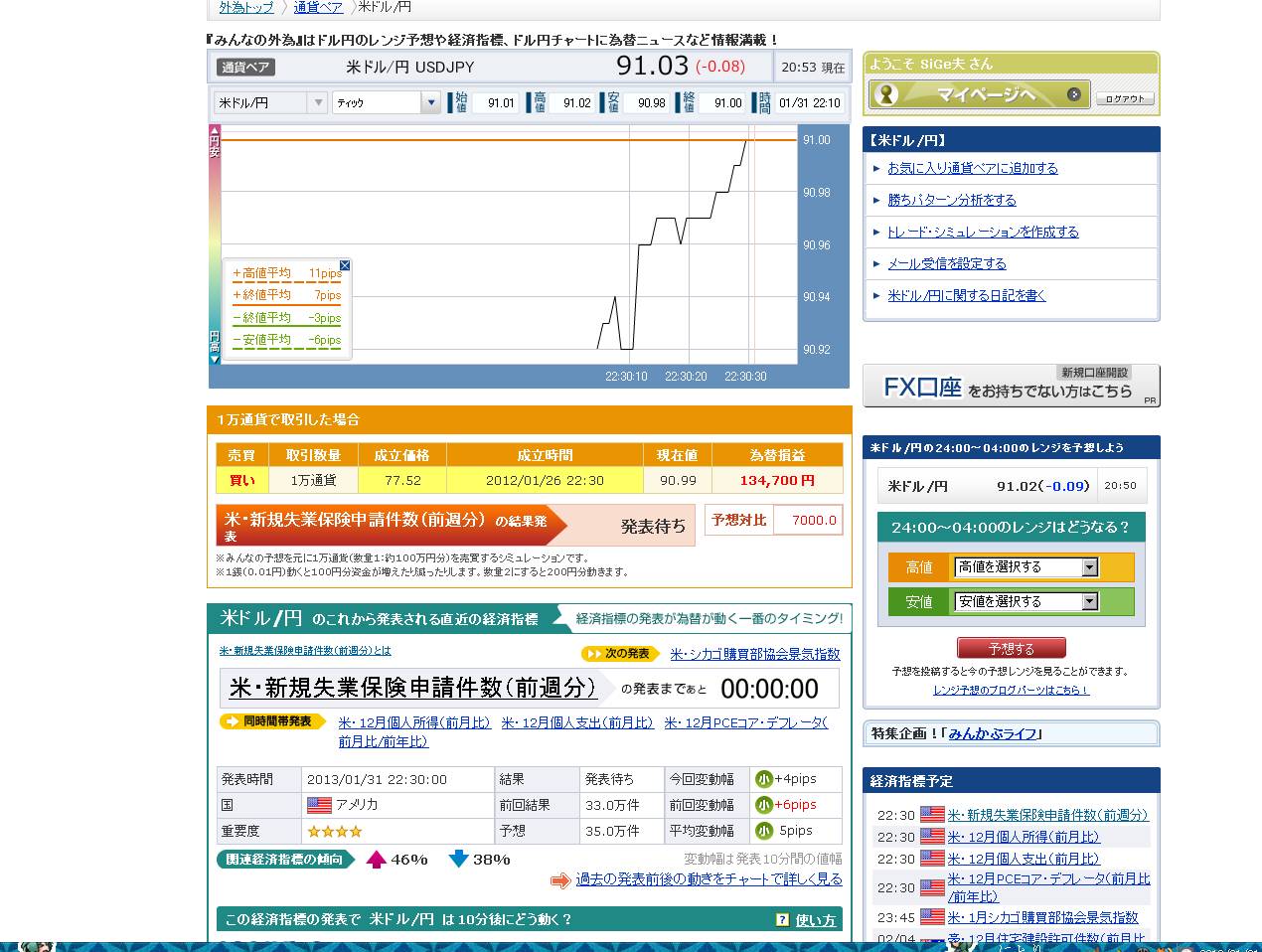Click the 91.03 current rate display
The image size is (1262, 952).
[652, 66]
